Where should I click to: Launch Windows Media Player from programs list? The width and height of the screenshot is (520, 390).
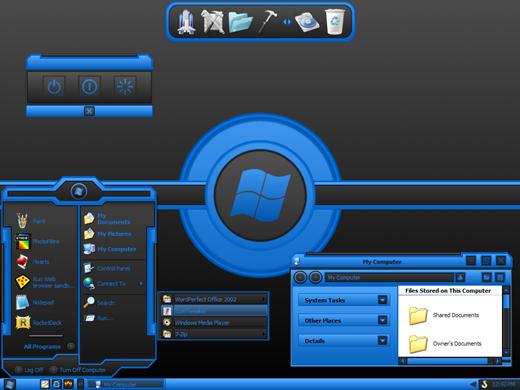pos(214,322)
